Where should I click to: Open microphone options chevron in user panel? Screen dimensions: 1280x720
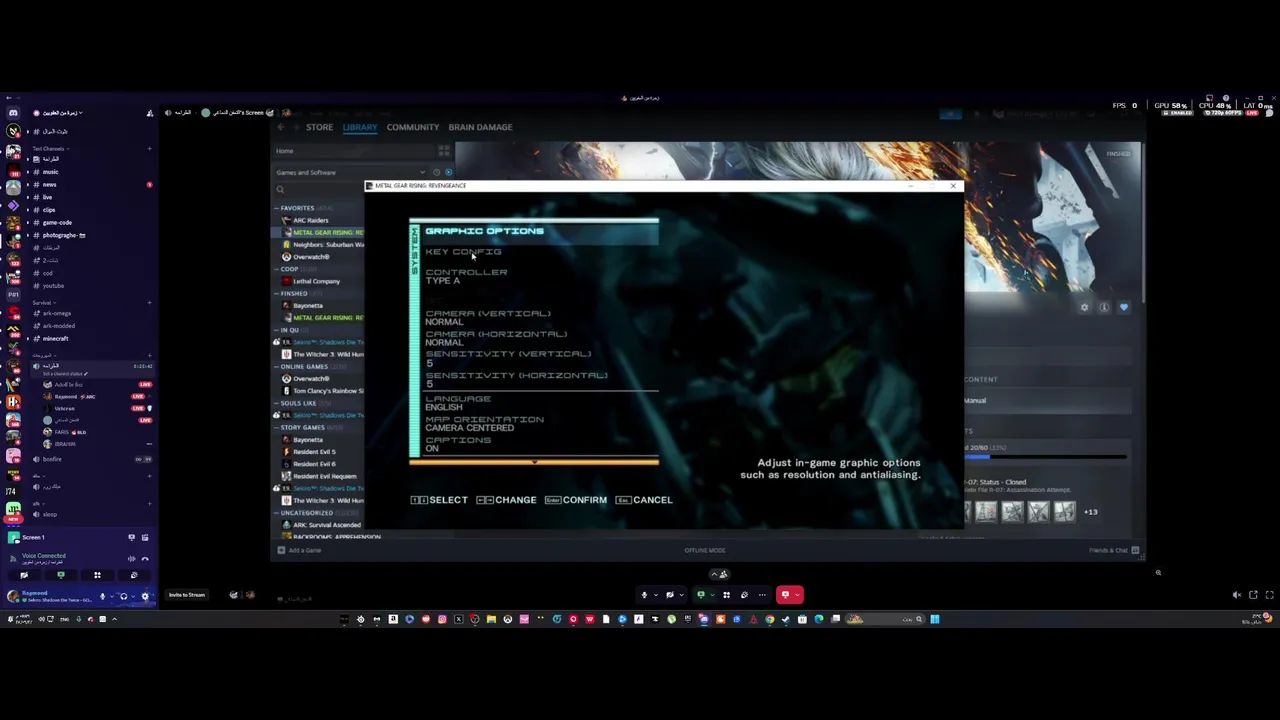coord(112,596)
